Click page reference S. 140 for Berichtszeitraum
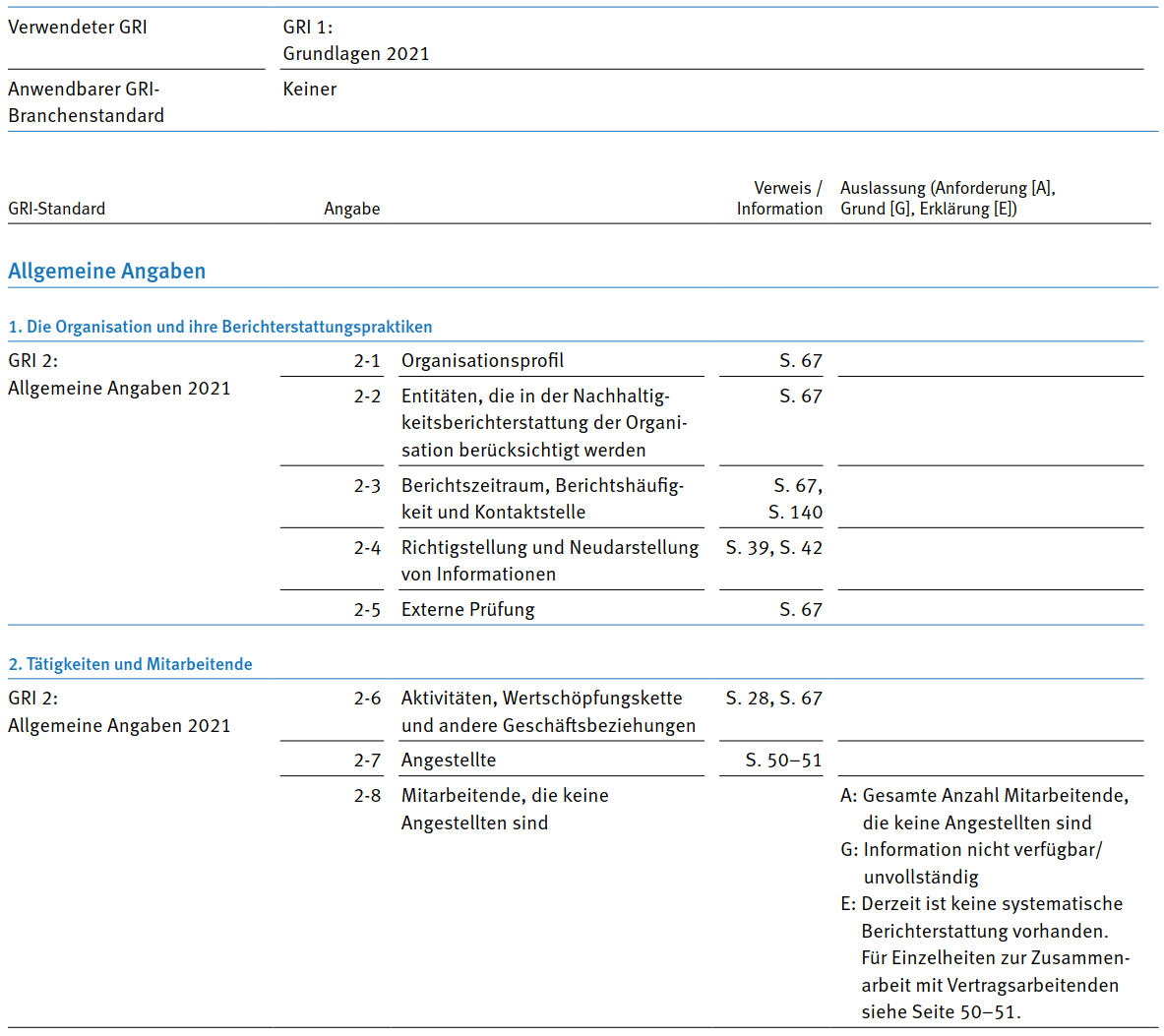1164x1036 pixels. (x=795, y=513)
